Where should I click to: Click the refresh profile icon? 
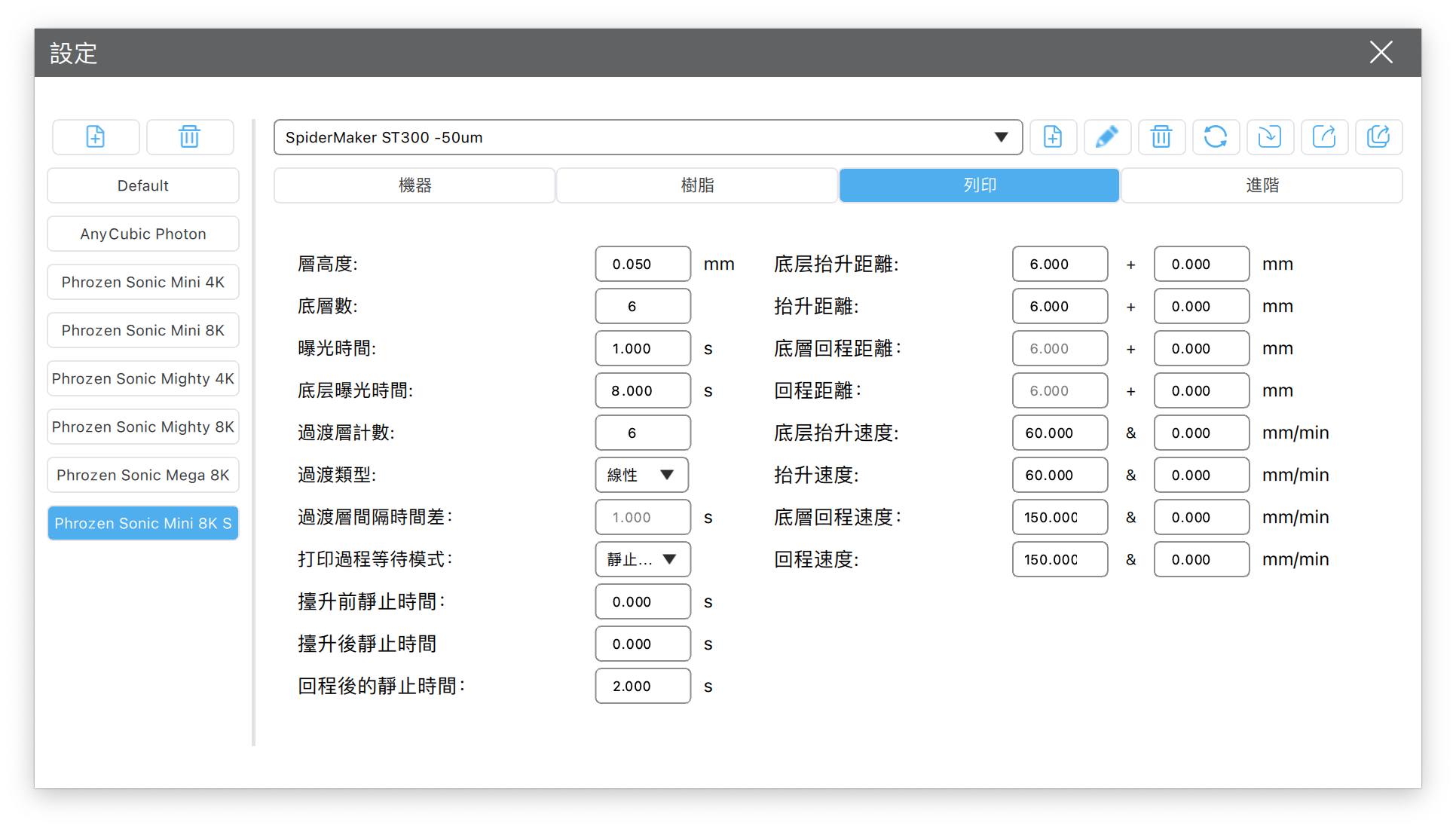[1215, 137]
